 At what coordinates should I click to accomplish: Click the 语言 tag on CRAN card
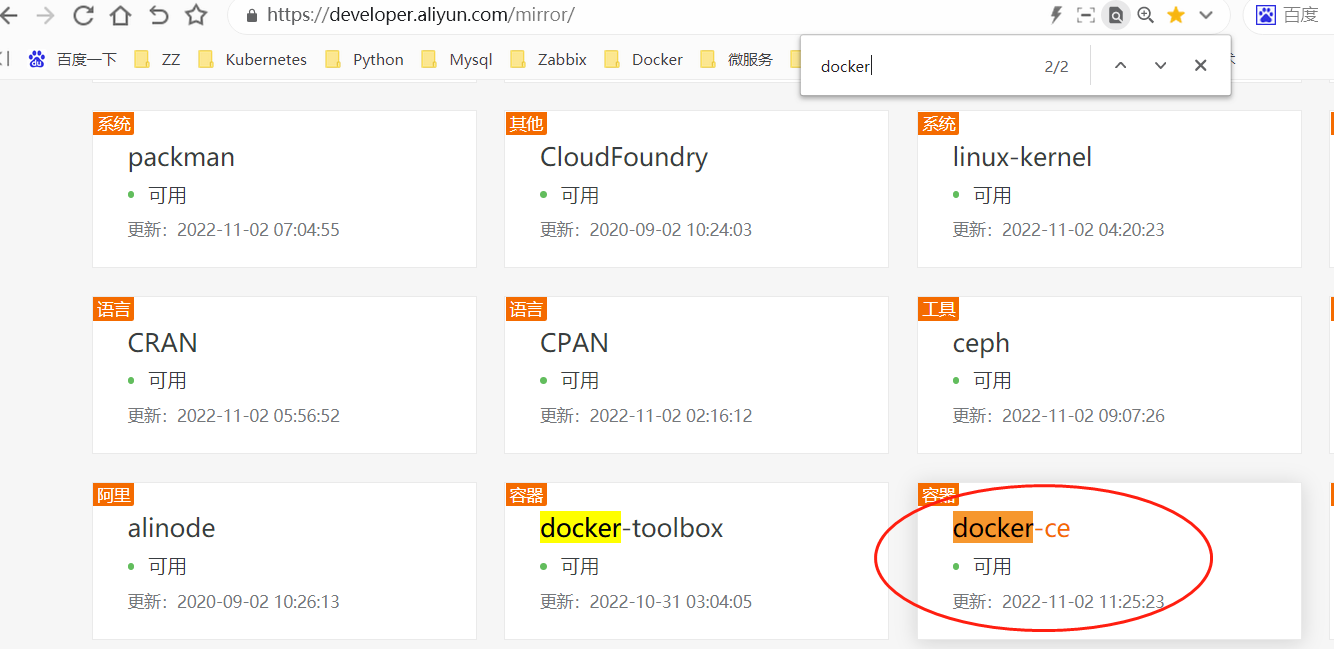[114, 310]
